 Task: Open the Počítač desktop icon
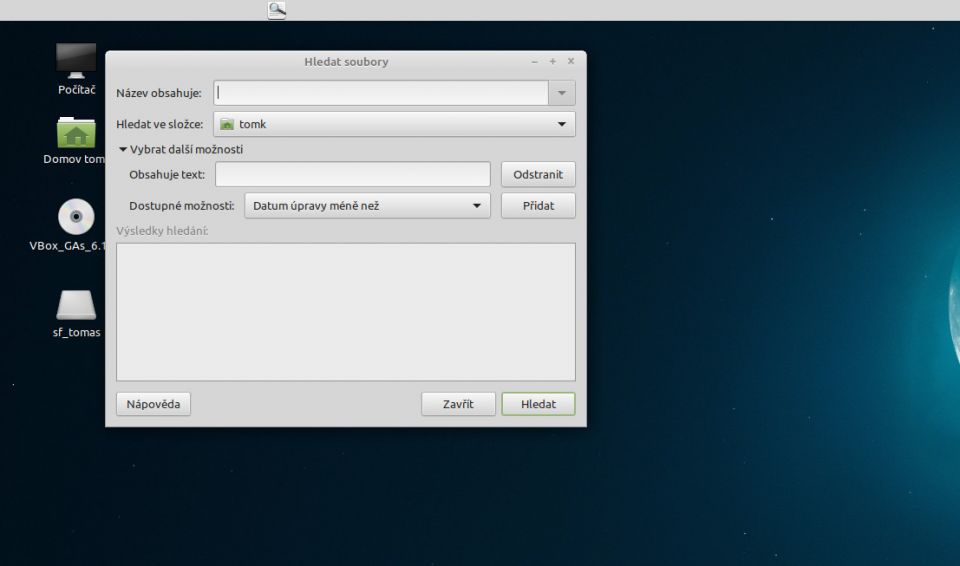click(76, 61)
